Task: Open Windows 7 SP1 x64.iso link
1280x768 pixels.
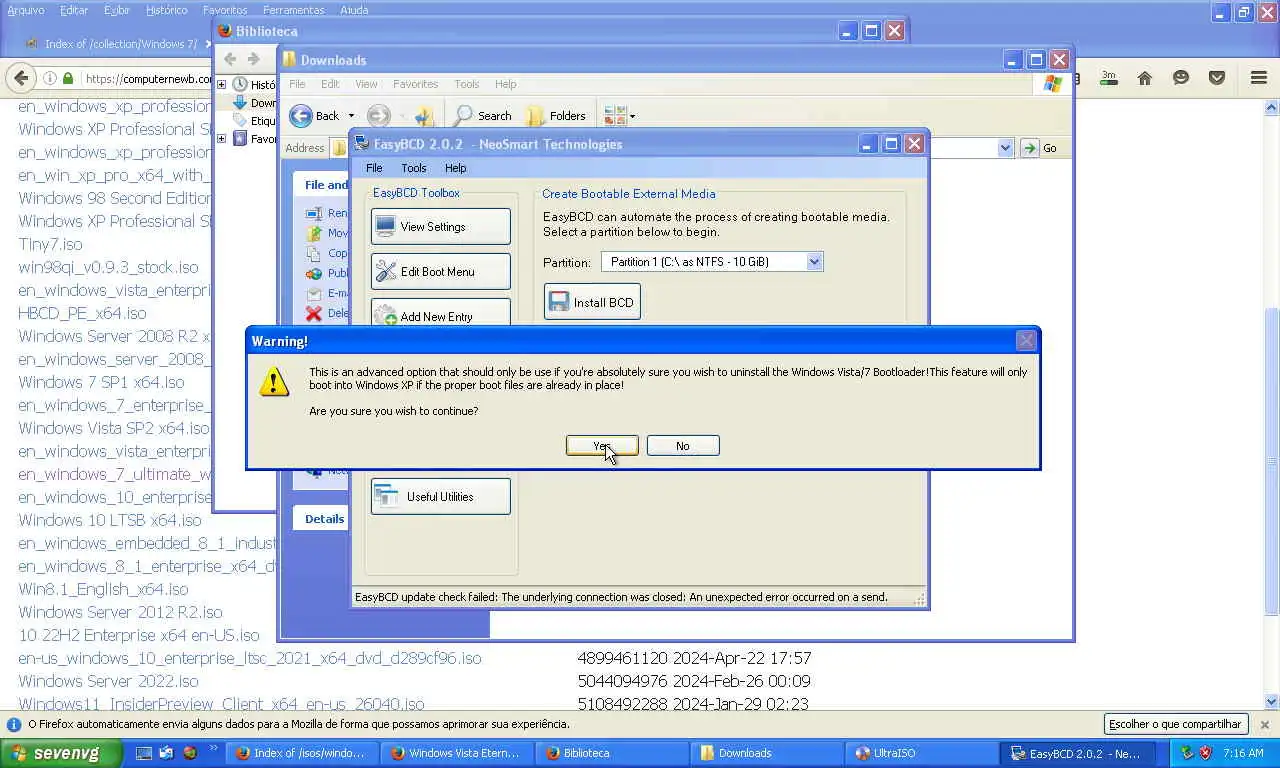Action: click(x=101, y=382)
